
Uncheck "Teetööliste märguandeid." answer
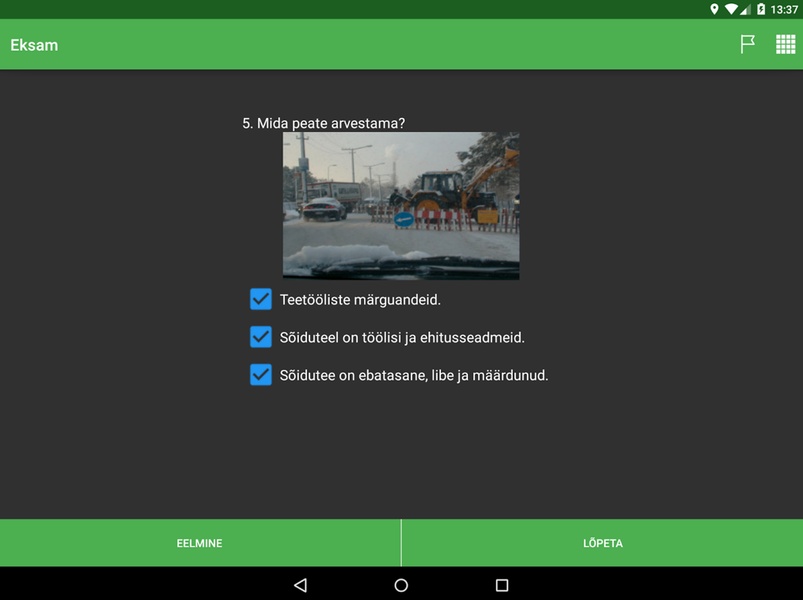261,299
